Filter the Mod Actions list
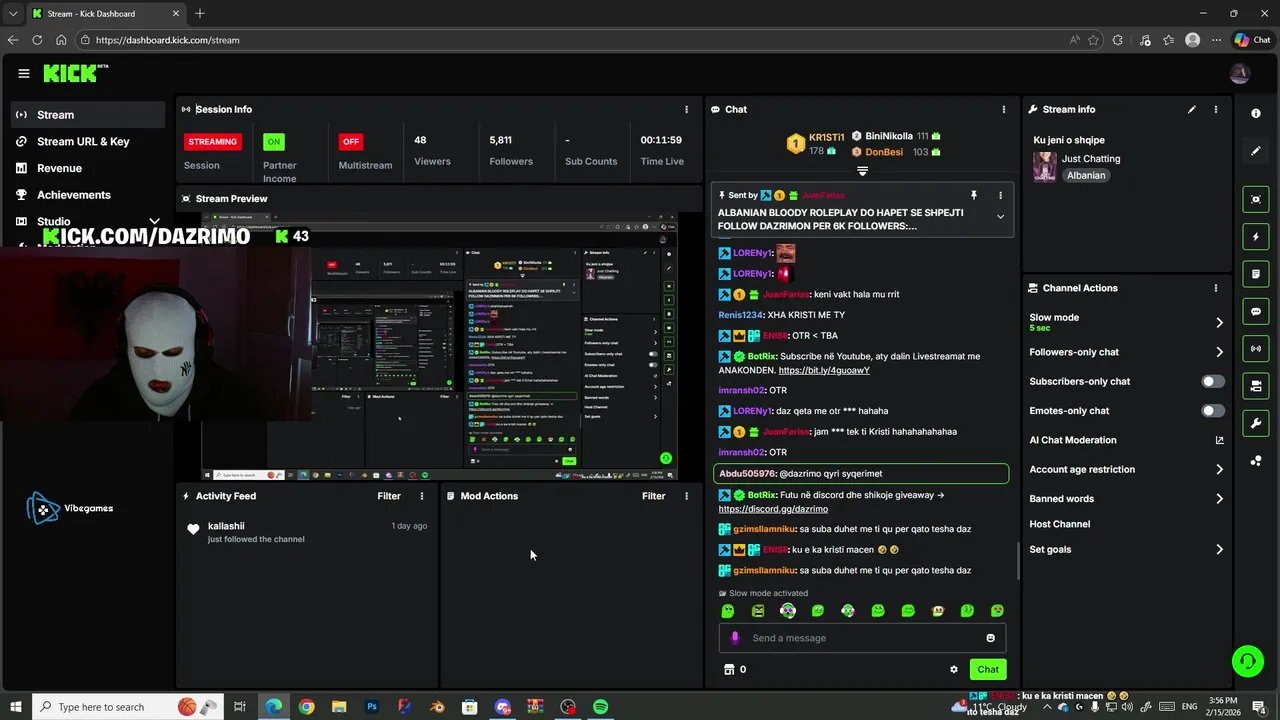The image size is (1280, 720). point(653,496)
